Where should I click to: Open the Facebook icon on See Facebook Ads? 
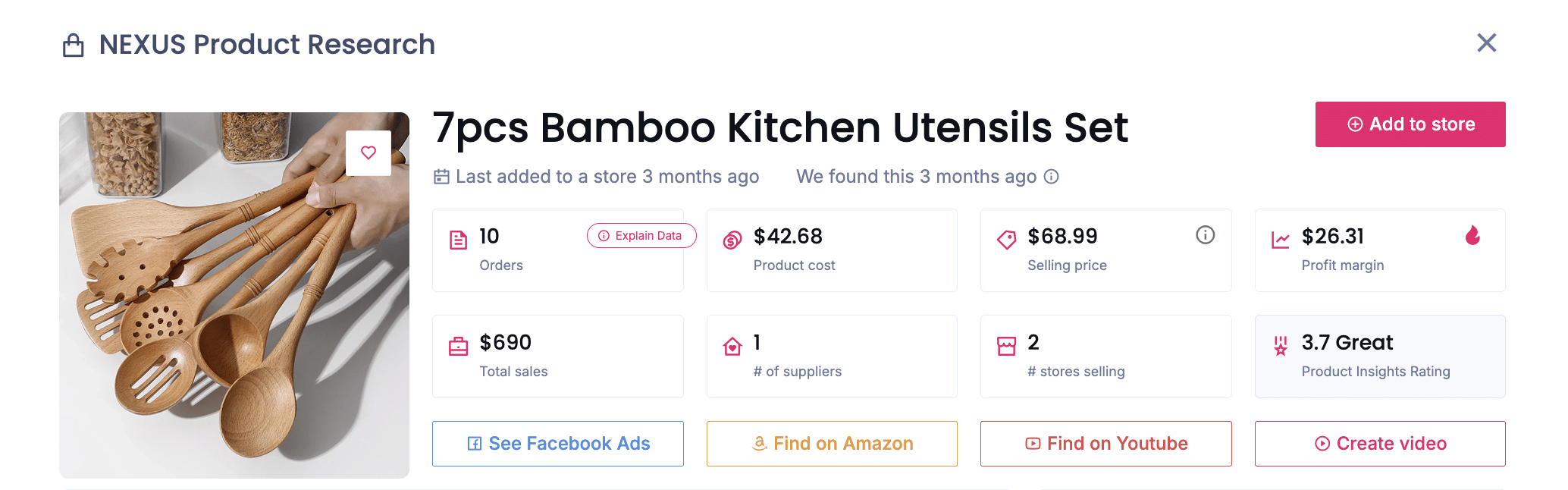pyautogui.click(x=475, y=444)
